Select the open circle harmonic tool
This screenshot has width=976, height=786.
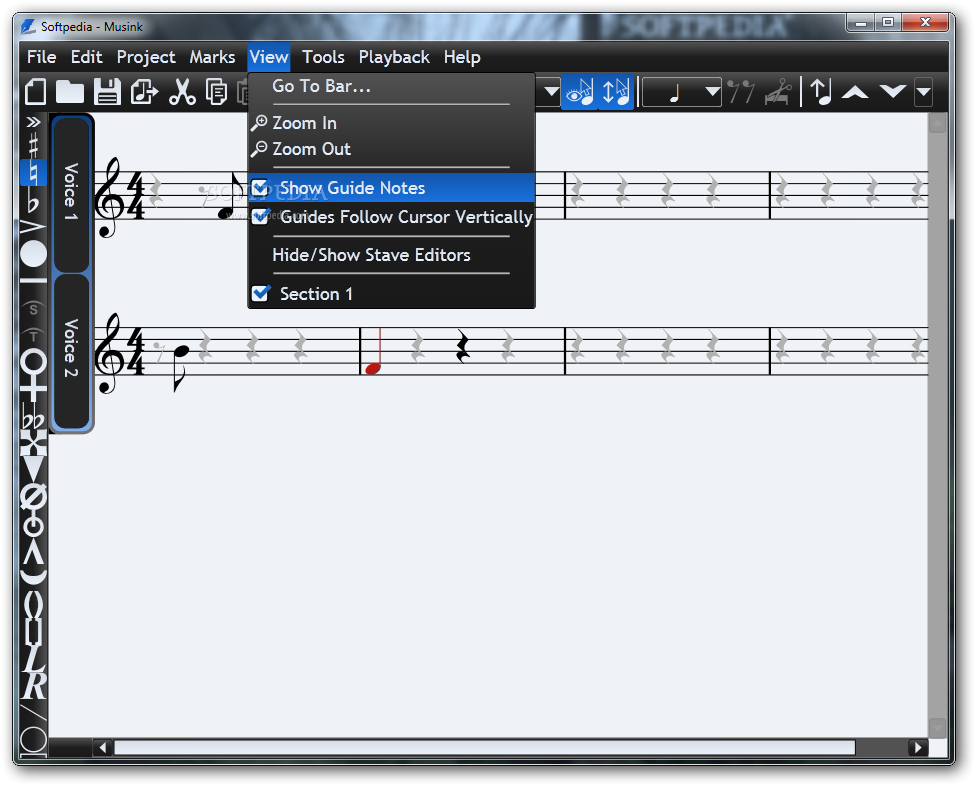coord(34,362)
